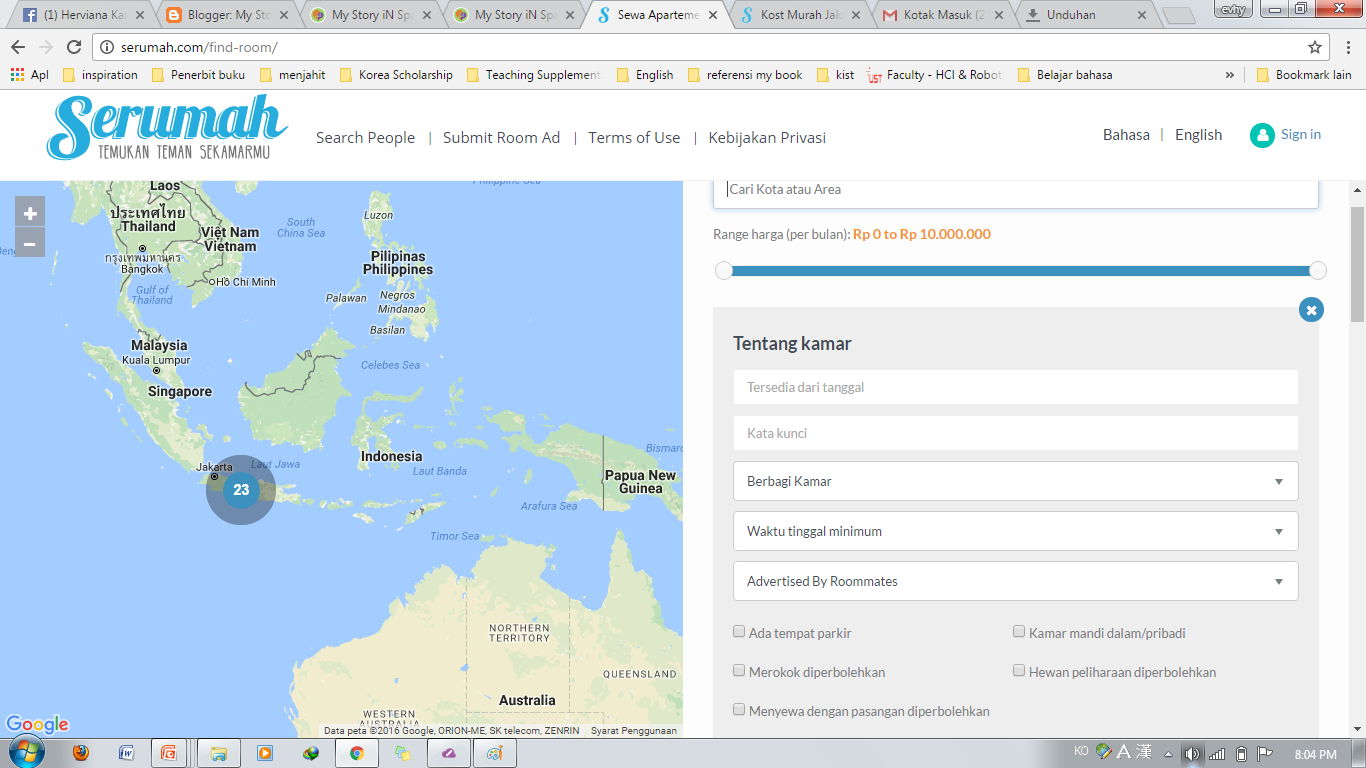Zoom out on the map with minus button
The height and width of the screenshot is (768, 1366).
[x=30, y=243]
